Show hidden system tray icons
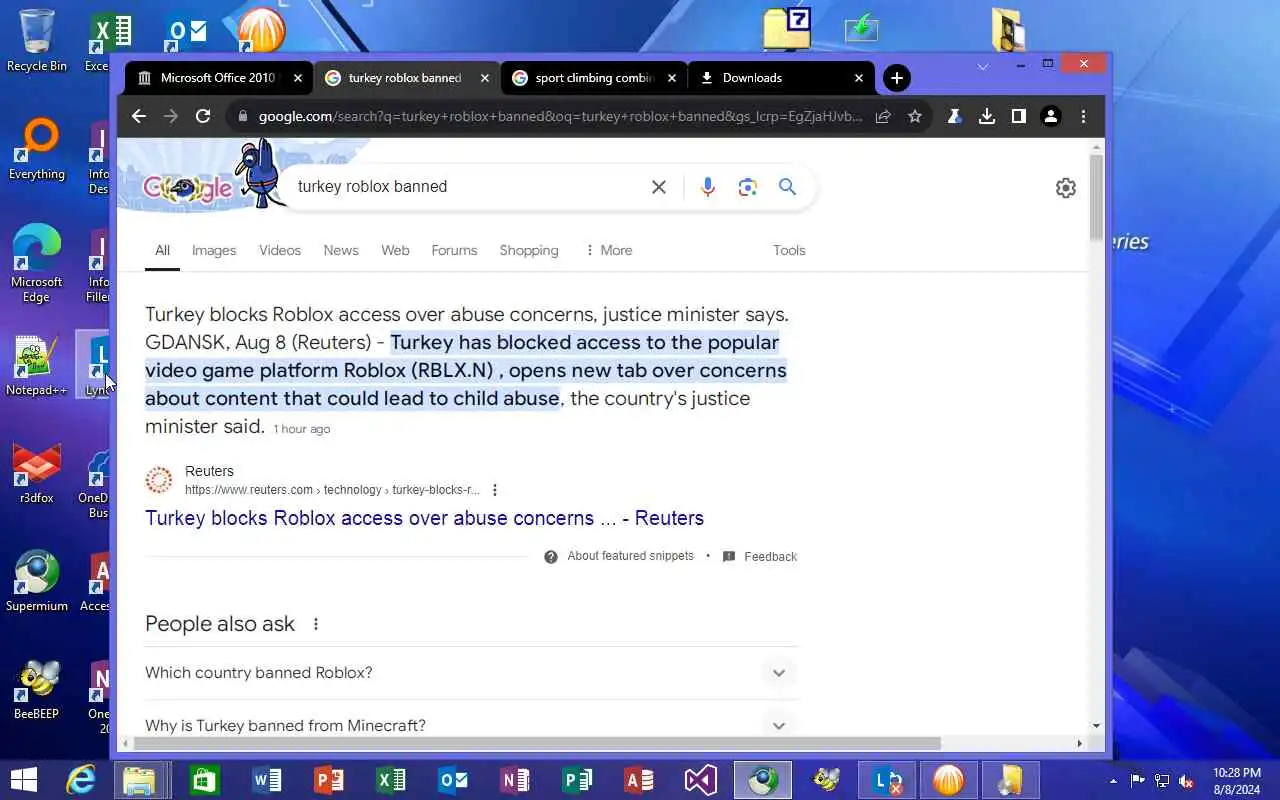 [1113, 780]
